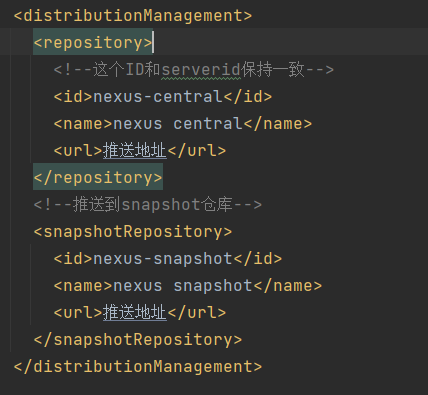Click the url line inside snapshotRepository block
The image size is (428, 395).
click(140, 313)
